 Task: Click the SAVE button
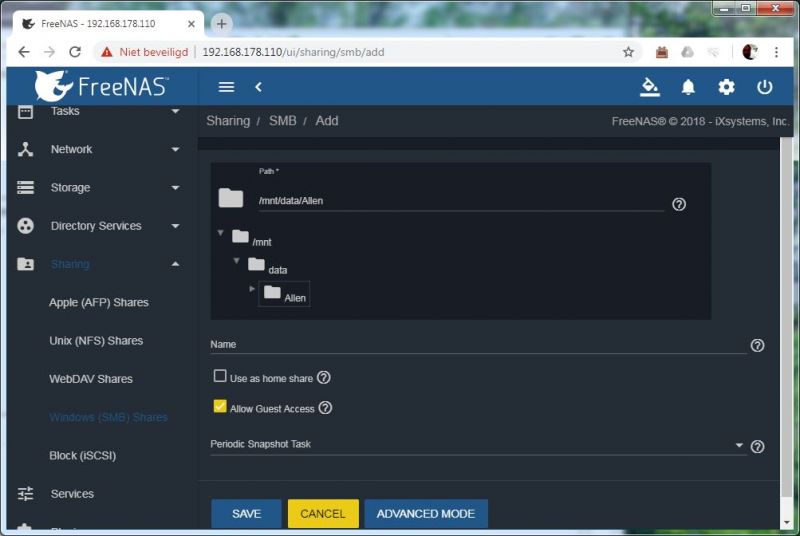pyautogui.click(x=246, y=514)
